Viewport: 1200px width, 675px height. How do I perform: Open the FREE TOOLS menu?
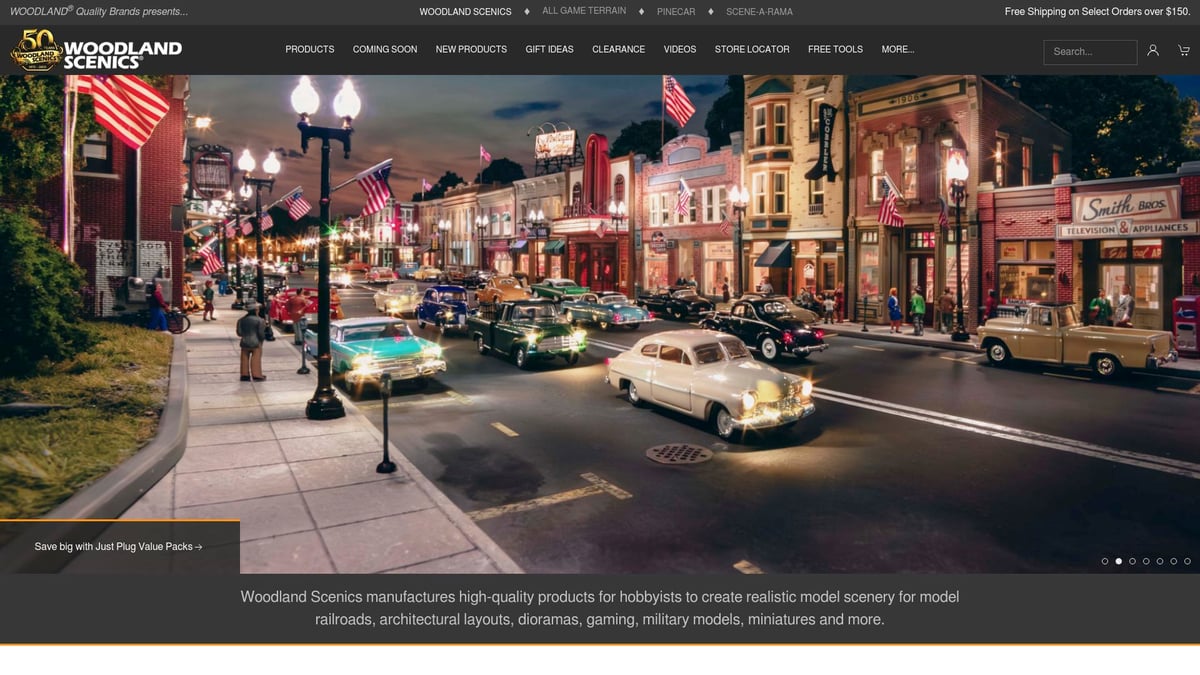[x=835, y=49]
